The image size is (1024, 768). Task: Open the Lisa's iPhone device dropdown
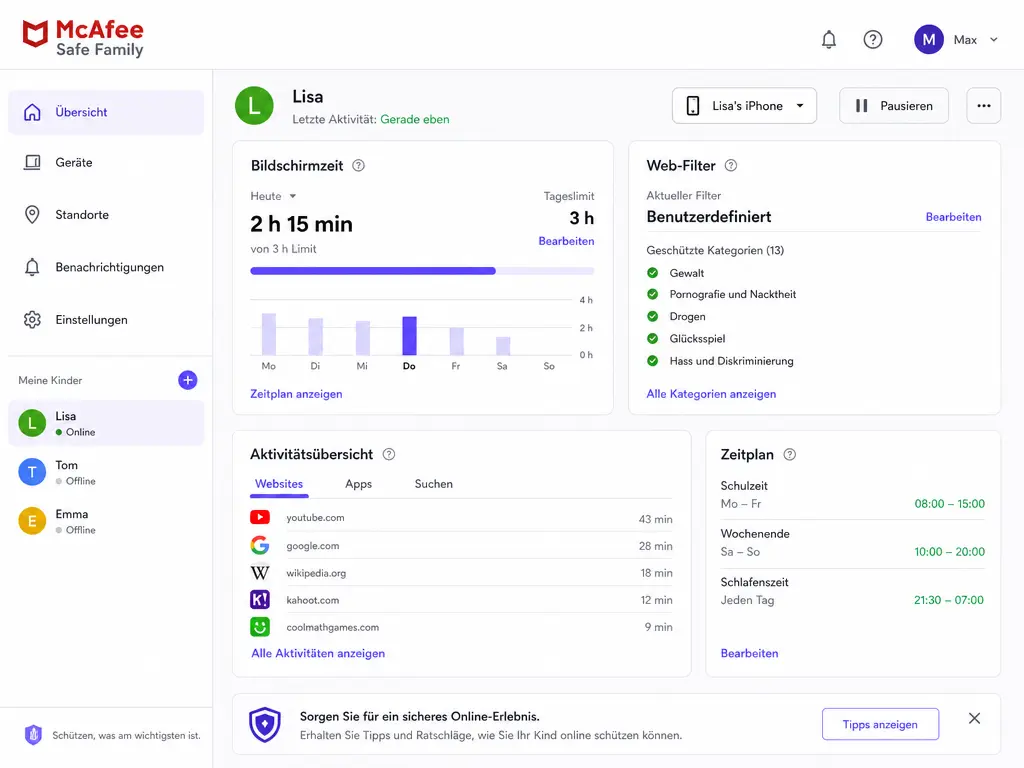[x=744, y=106]
